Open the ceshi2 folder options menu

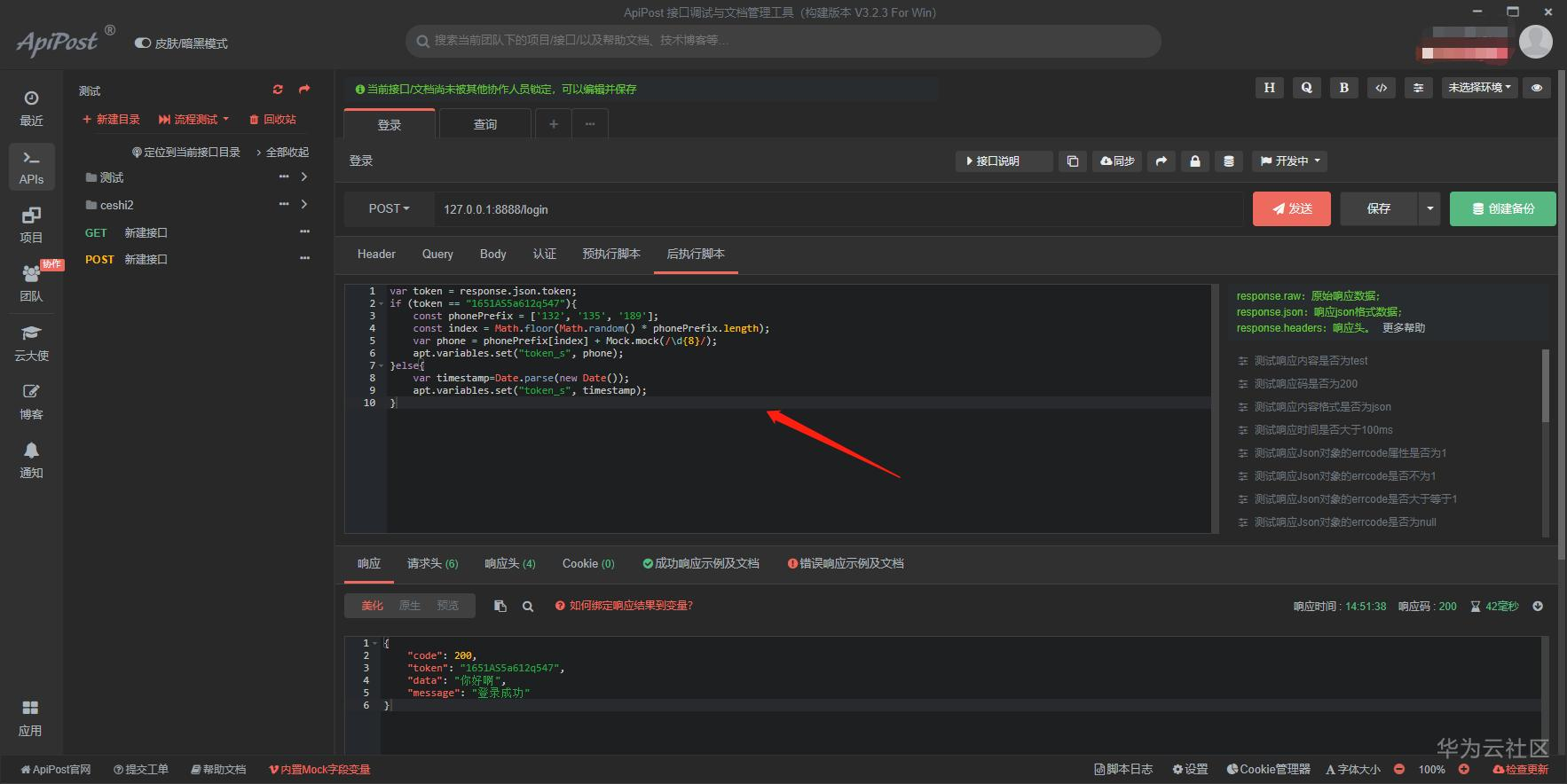(x=284, y=205)
